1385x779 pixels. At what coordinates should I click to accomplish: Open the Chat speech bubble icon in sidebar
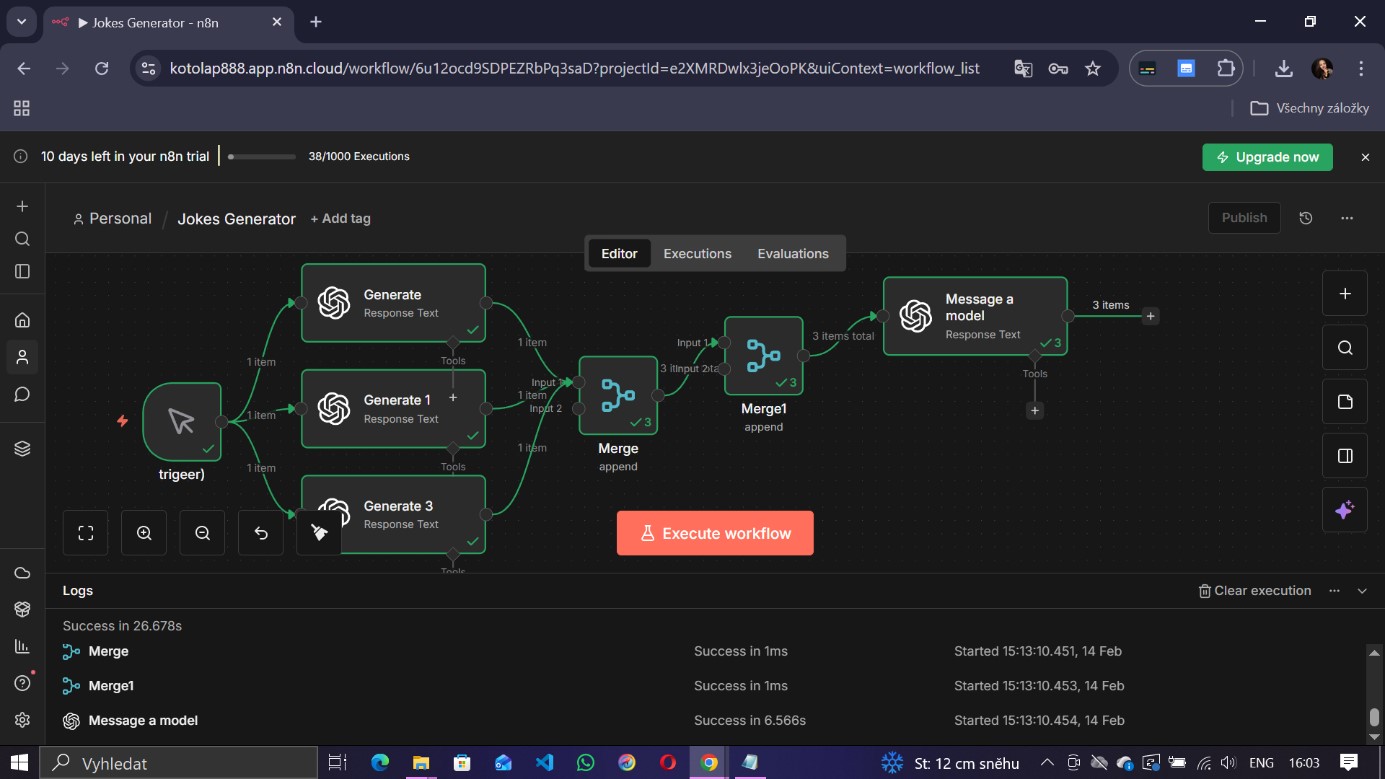(22, 394)
